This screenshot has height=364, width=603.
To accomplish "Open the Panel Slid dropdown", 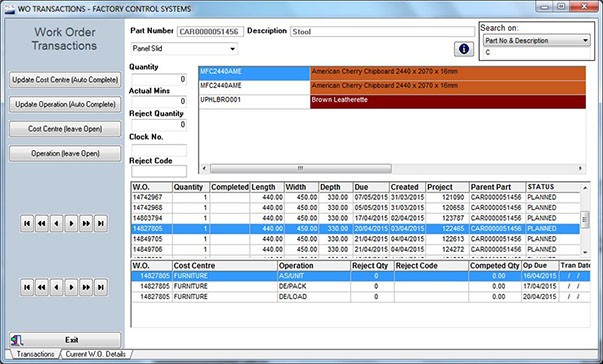I will pyautogui.click(x=232, y=49).
